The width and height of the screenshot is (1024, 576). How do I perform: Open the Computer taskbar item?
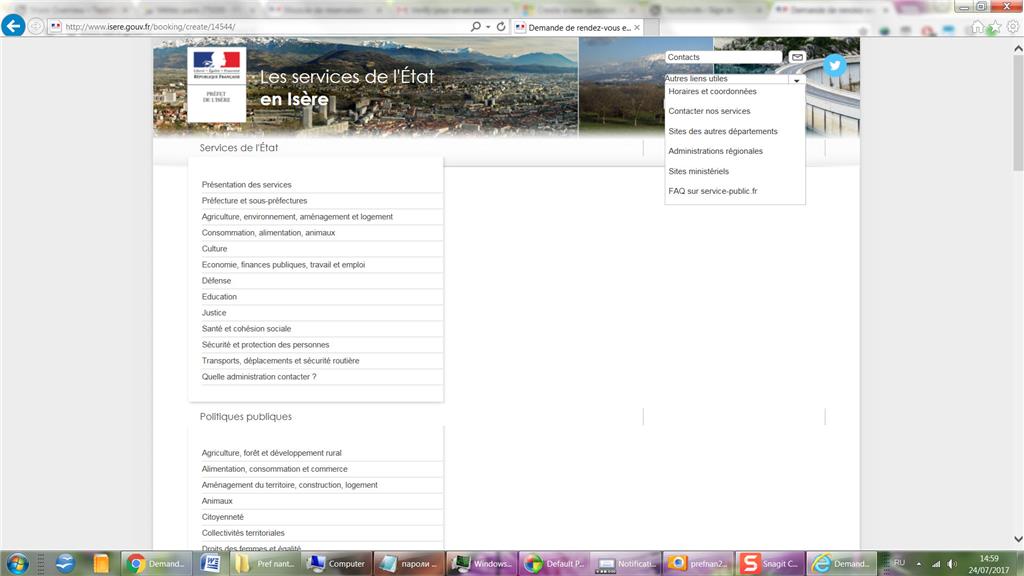point(336,564)
